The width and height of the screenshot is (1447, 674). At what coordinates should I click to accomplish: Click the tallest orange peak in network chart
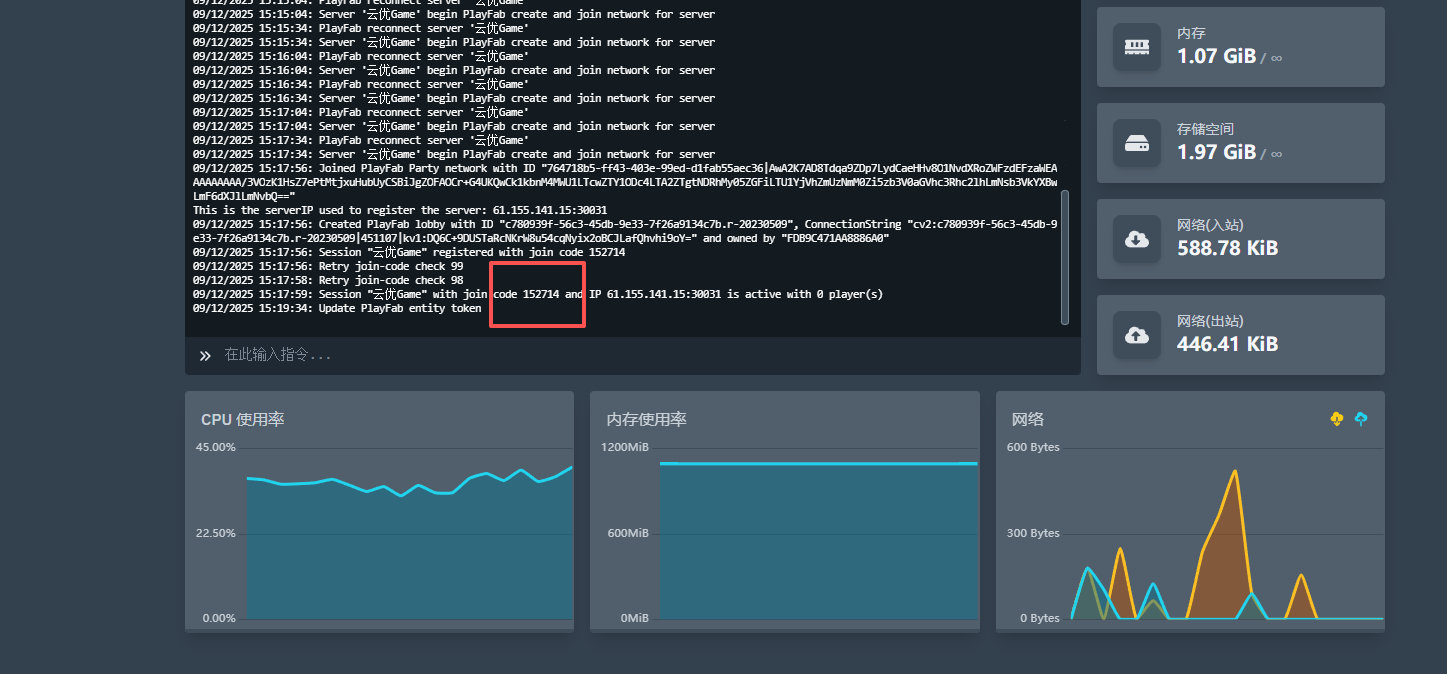tap(1235, 473)
